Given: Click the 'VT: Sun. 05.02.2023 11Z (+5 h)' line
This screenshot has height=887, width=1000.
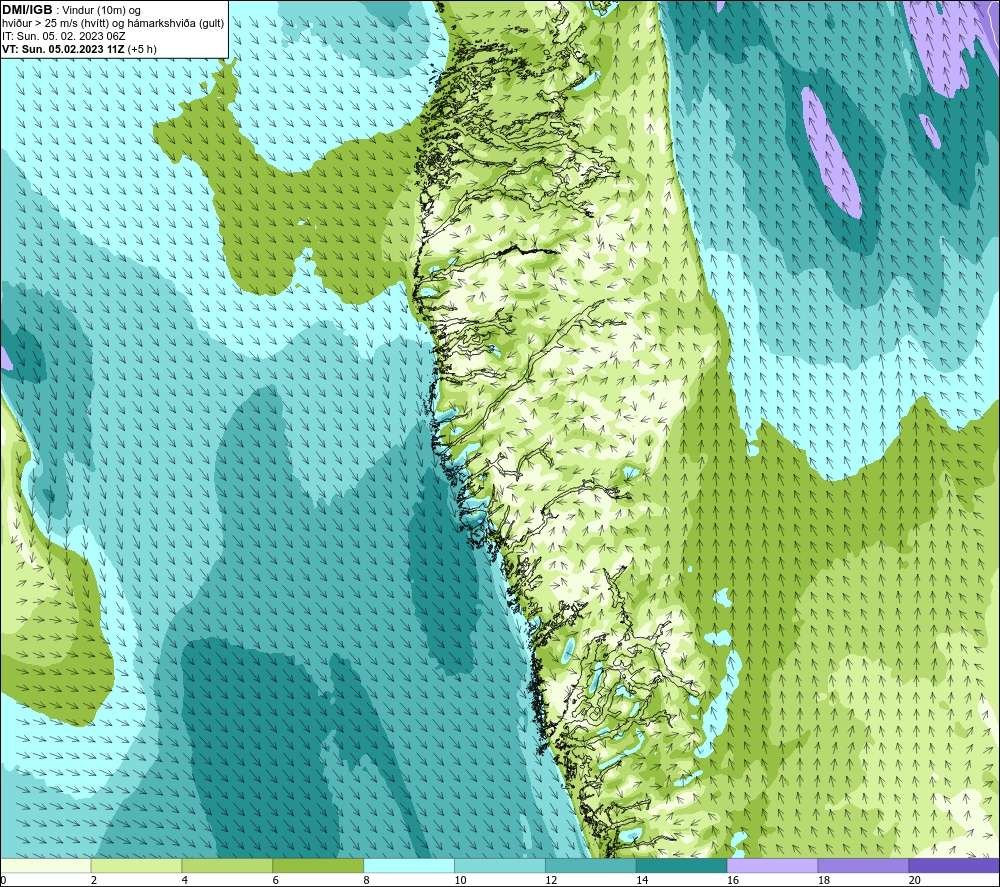Looking at the screenshot, I should coord(79,49).
